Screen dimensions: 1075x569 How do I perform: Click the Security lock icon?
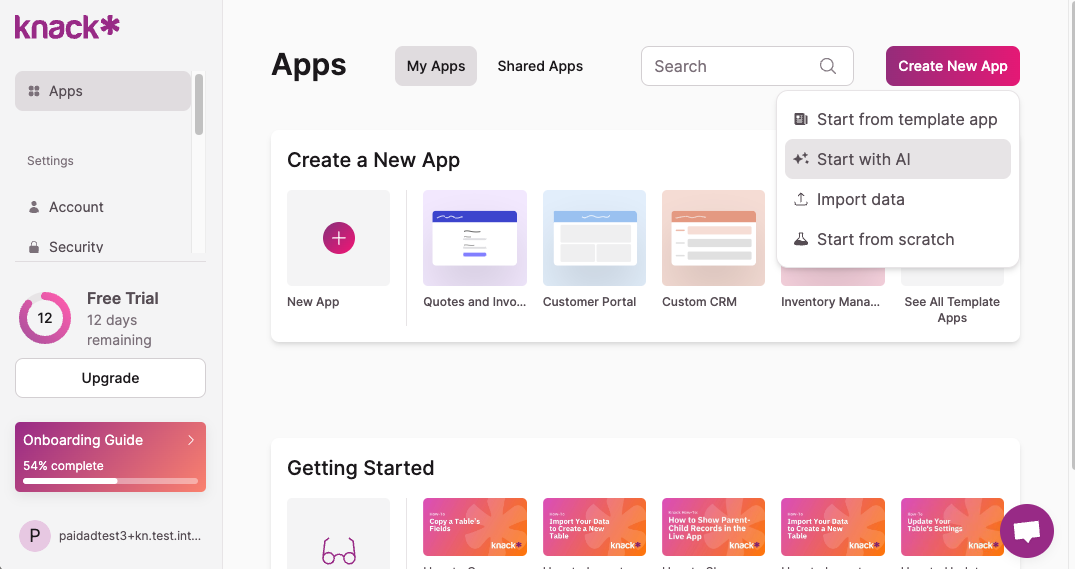coord(34,247)
